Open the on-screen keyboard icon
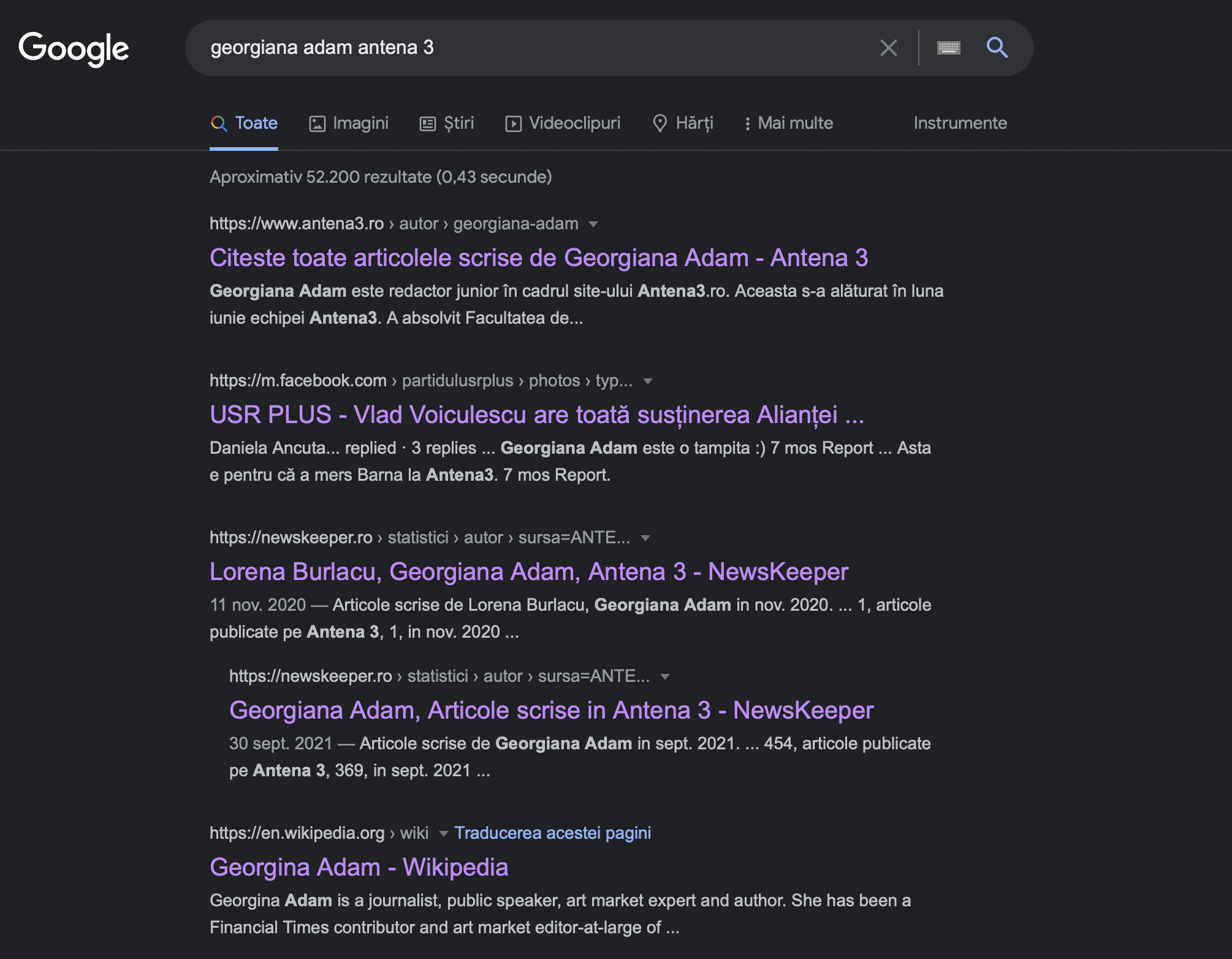Viewport: 1232px width, 959px height. 948,48
